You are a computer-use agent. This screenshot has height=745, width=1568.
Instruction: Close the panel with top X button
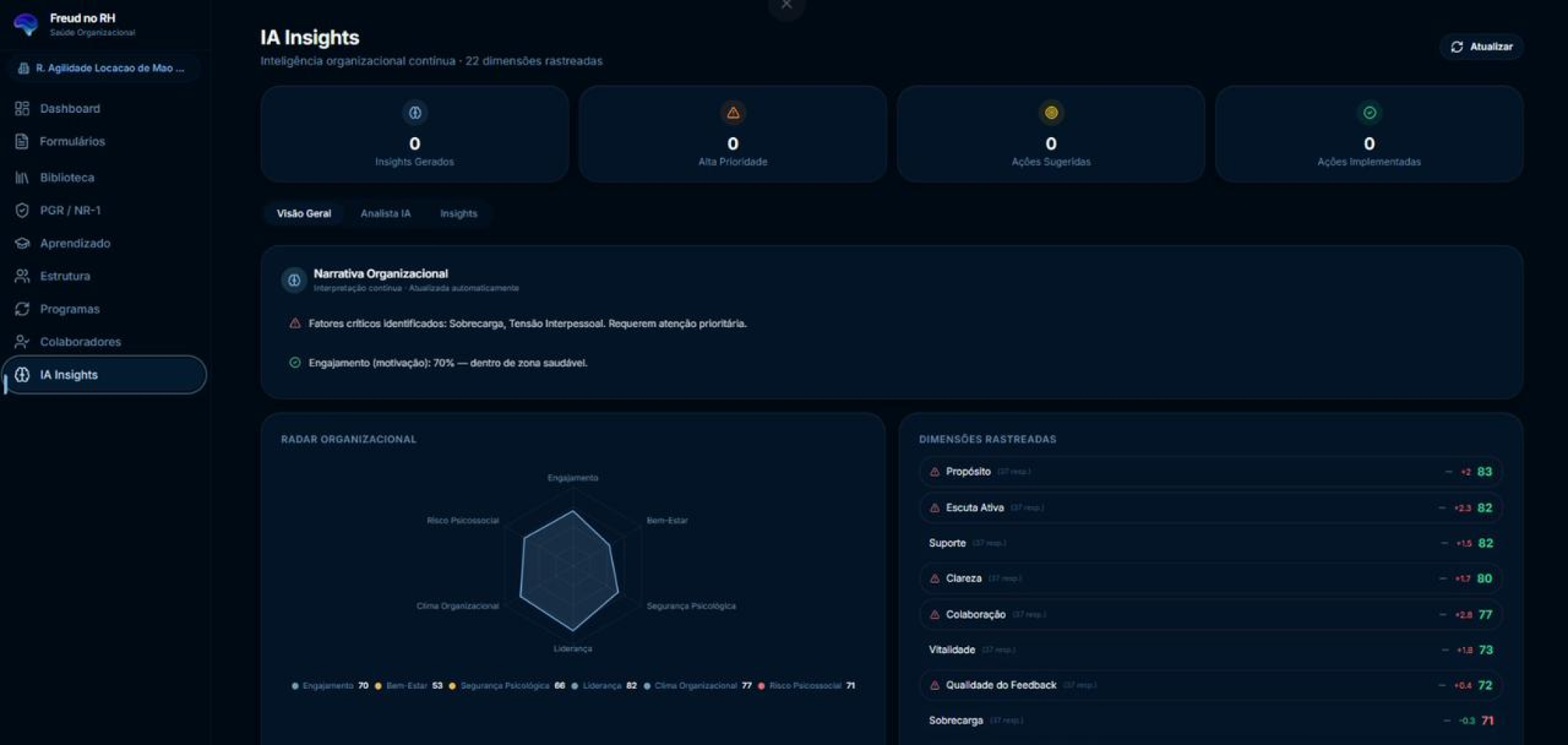point(786,5)
